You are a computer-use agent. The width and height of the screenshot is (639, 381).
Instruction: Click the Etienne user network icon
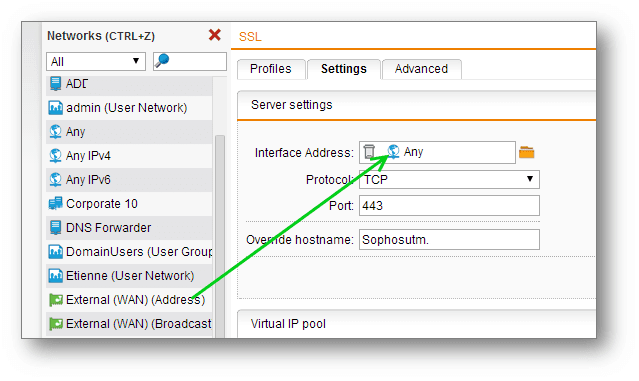(55, 276)
